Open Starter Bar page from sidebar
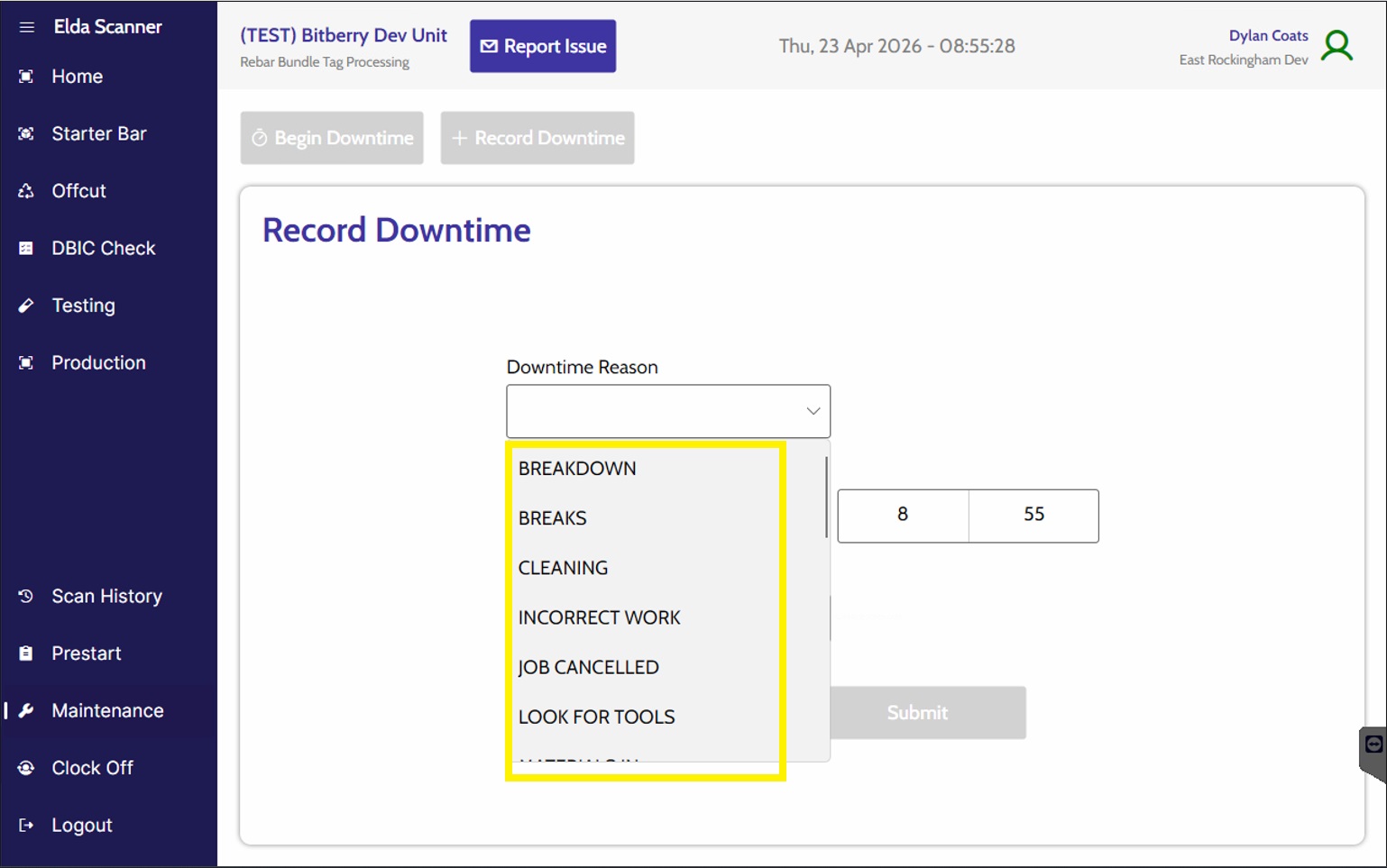This screenshot has height=868, width=1387. (x=108, y=133)
